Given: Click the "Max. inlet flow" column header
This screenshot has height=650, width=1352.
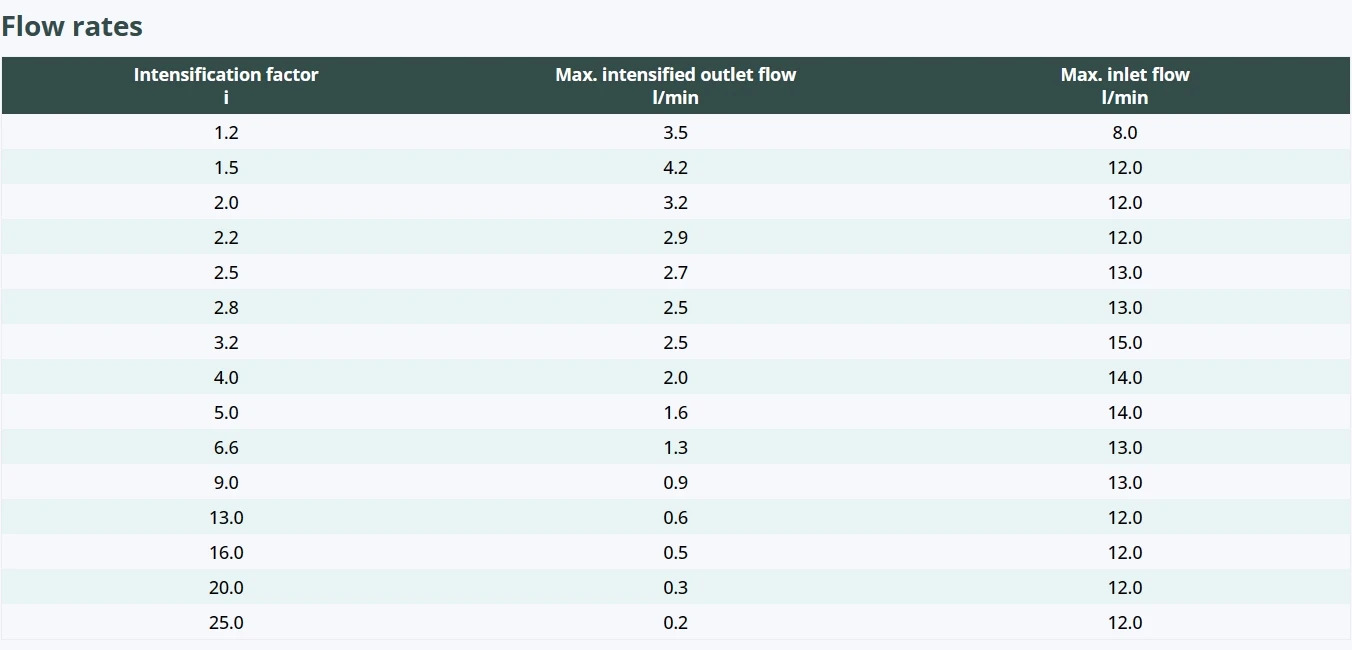Looking at the screenshot, I should tap(1125, 75).
